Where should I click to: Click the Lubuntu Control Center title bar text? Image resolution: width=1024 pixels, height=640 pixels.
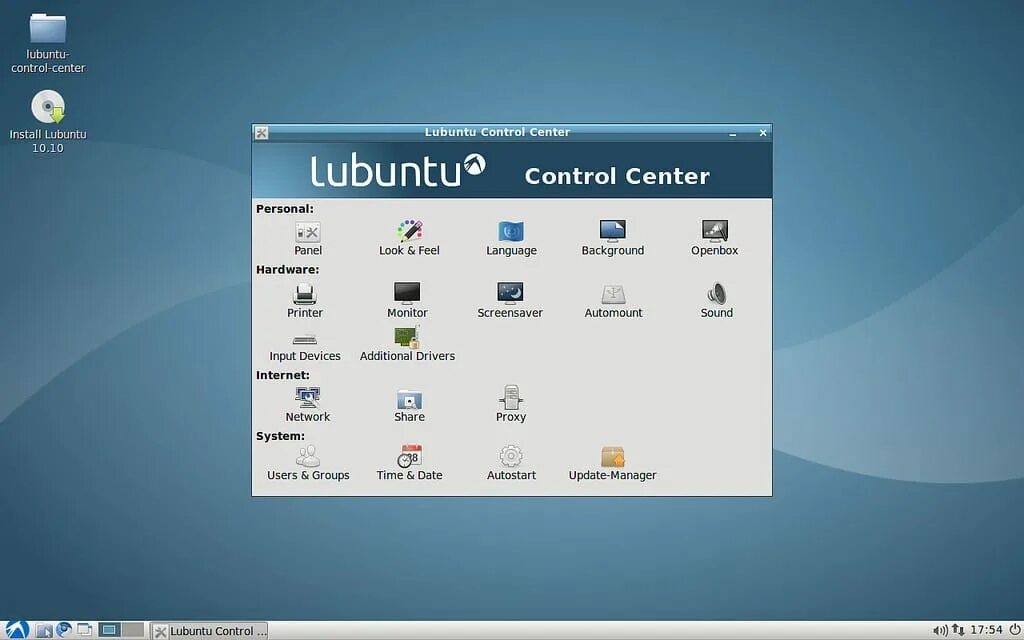497,132
